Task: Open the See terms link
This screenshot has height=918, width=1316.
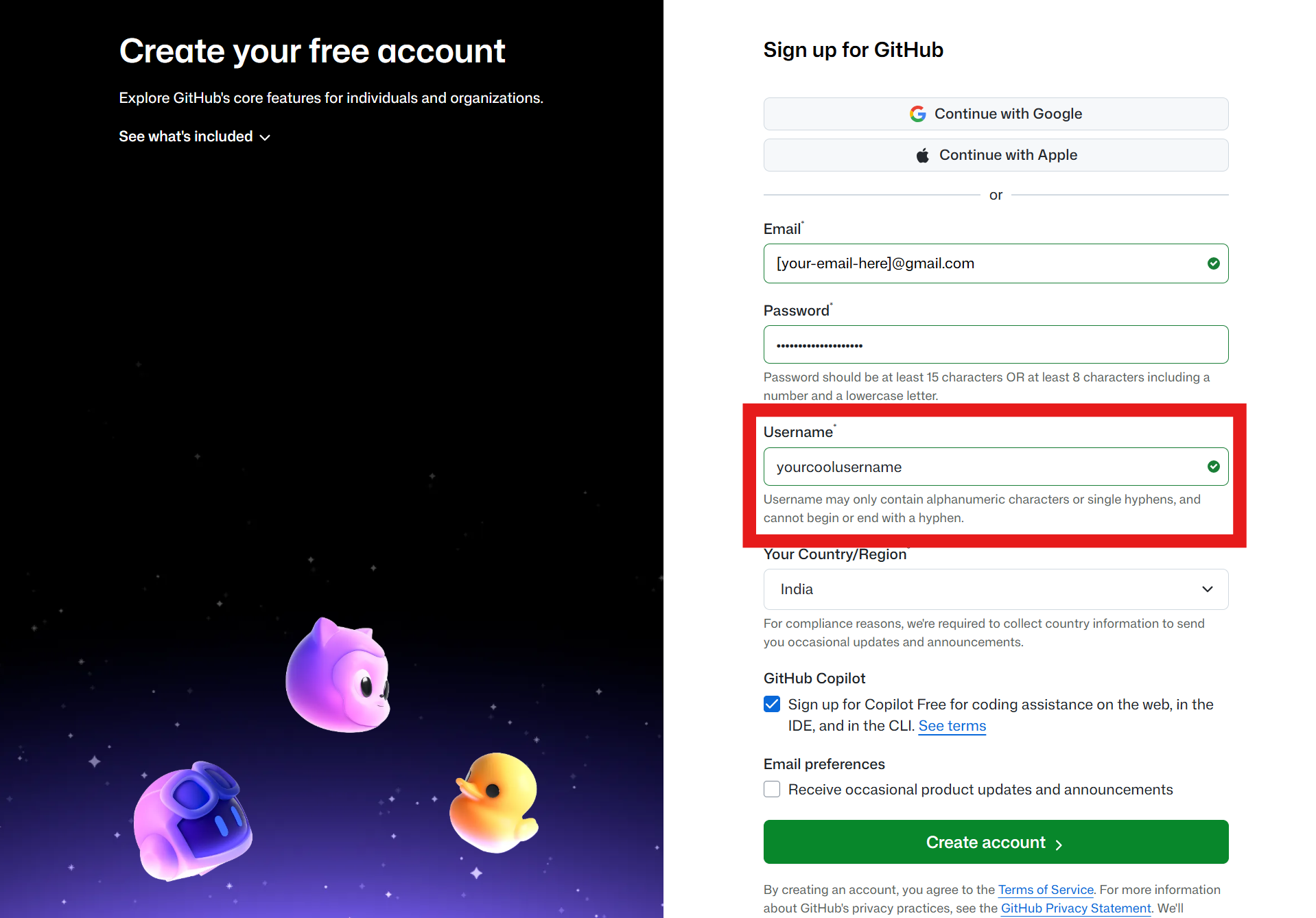Action: click(952, 726)
